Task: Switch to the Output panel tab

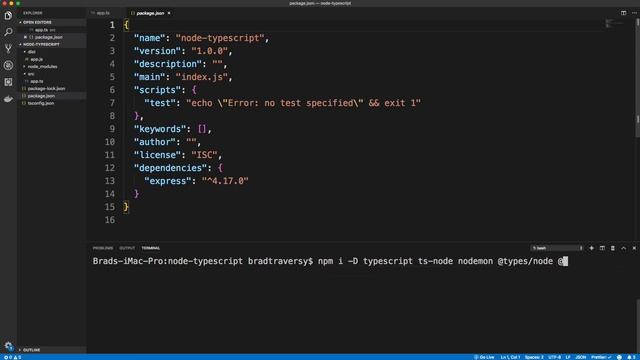Action: pos(127,248)
